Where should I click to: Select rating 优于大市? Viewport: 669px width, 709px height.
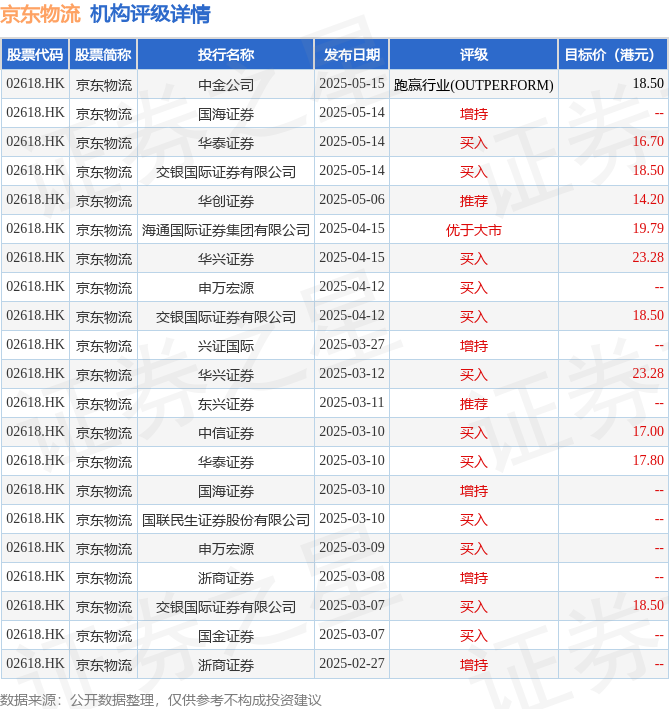point(474,230)
